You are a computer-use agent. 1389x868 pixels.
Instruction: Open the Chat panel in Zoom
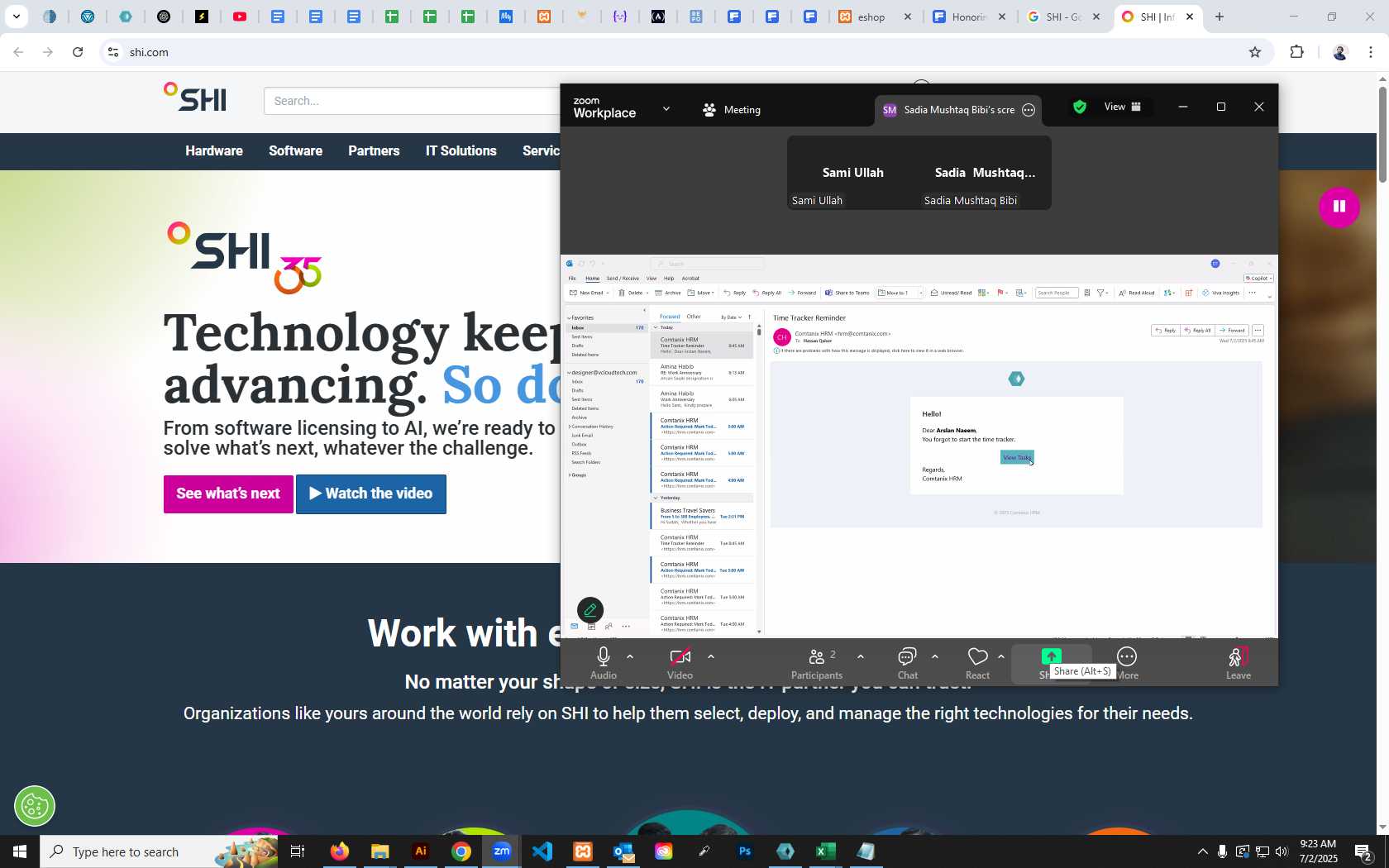[x=908, y=663]
